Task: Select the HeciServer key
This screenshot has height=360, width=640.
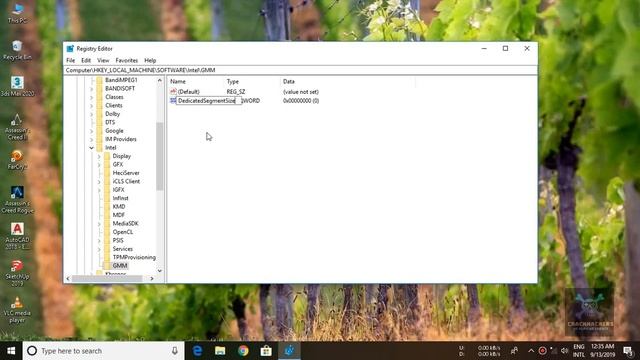Action: (126, 173)
